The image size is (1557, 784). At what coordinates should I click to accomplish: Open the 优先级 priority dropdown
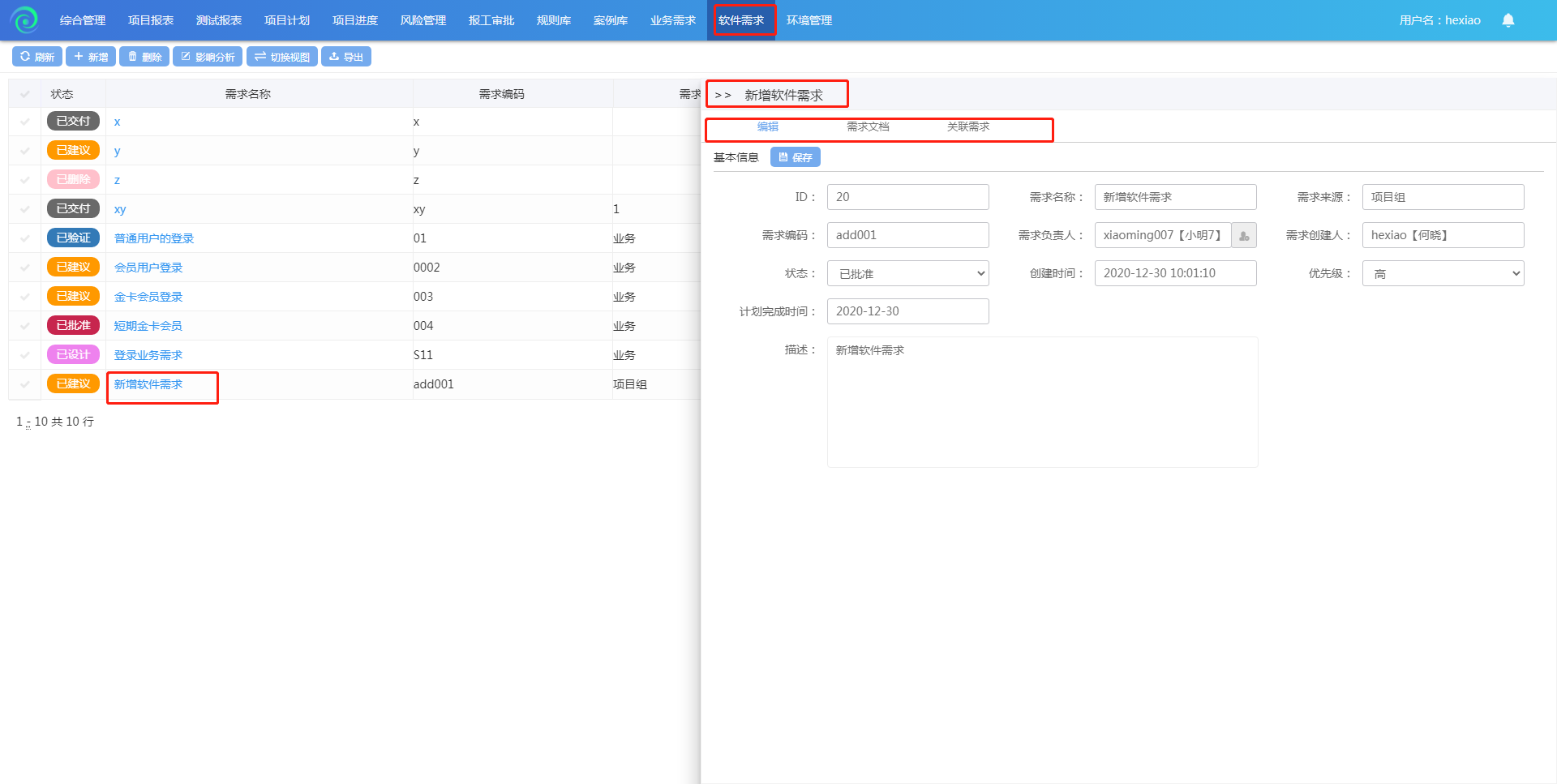[1443, 274]
